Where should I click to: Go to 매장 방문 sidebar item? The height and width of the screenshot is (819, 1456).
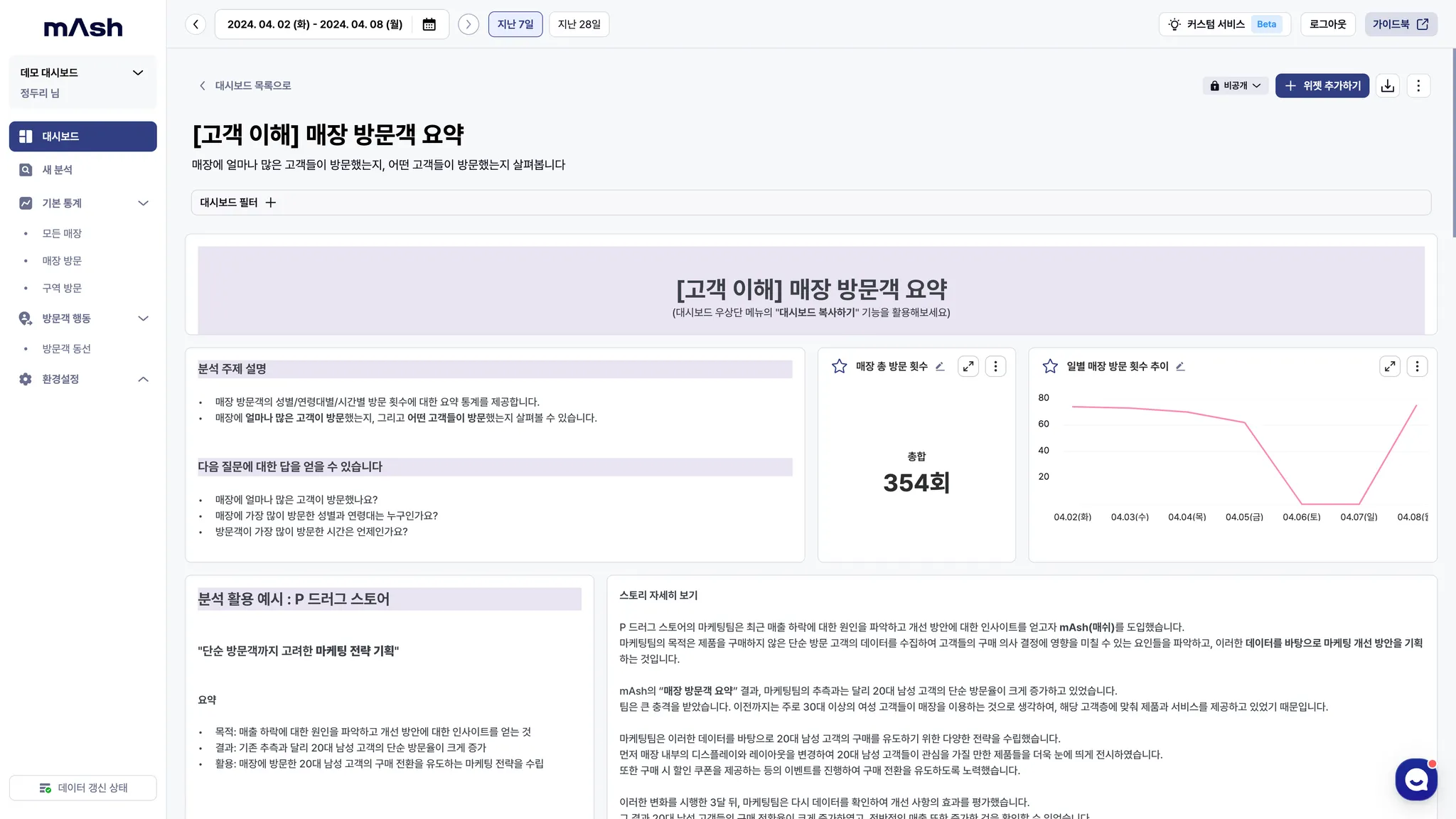62,261
